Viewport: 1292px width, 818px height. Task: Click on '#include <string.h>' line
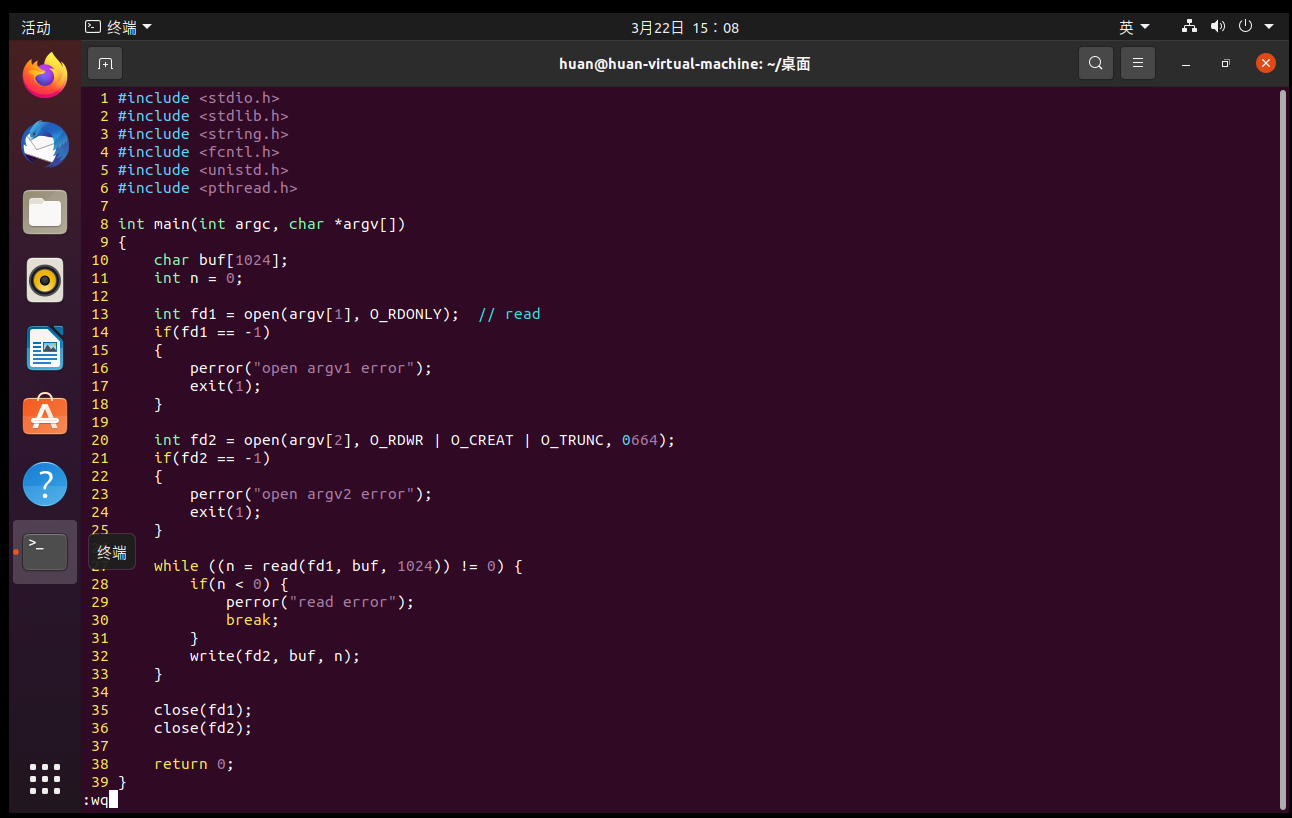(203, 134)
